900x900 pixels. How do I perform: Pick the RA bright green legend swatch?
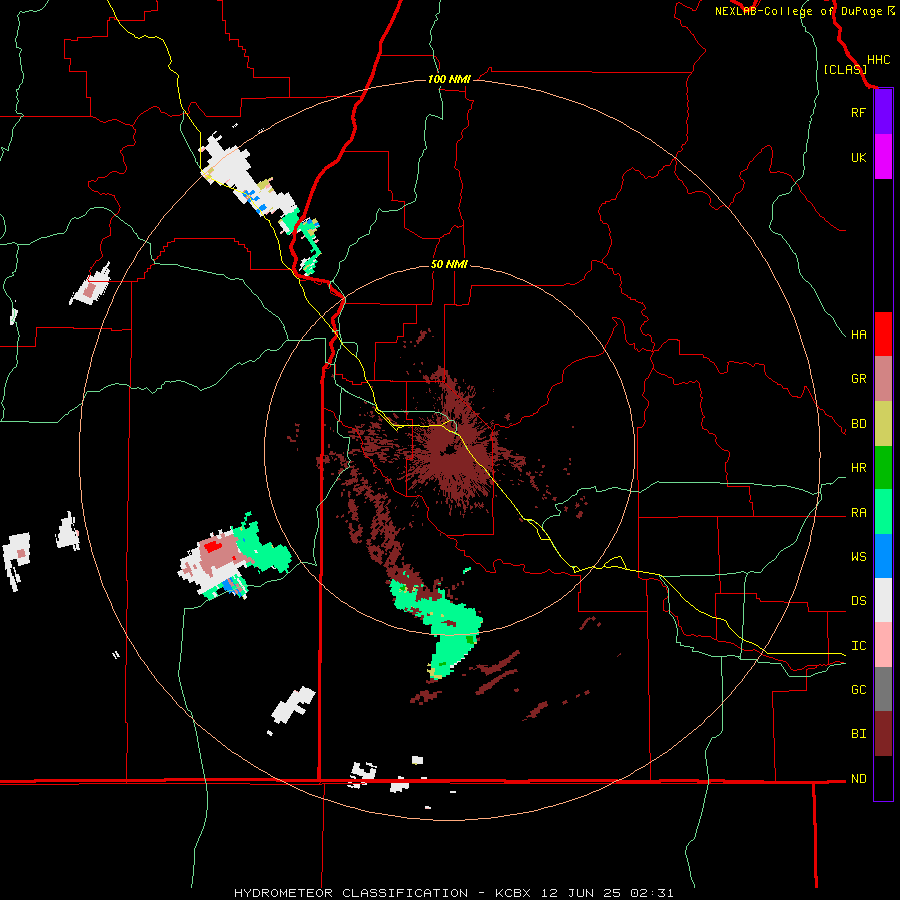point(883,511)
